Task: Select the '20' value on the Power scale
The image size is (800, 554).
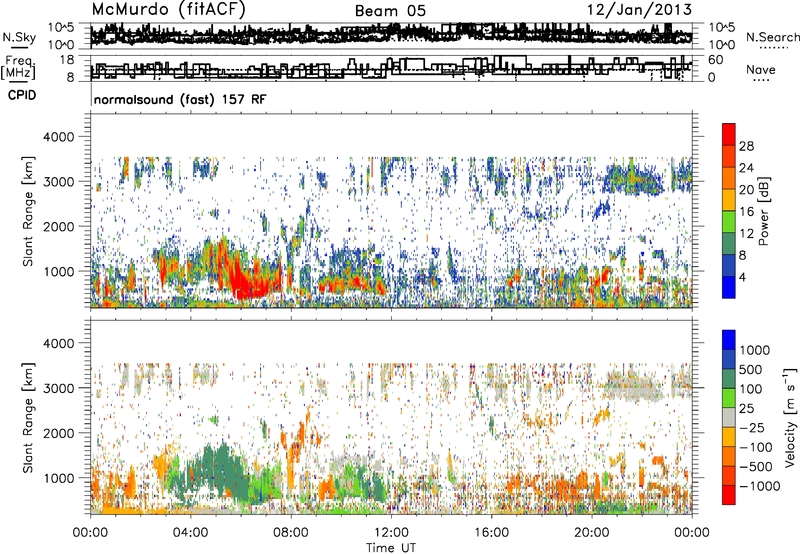Action: point(746,190)
